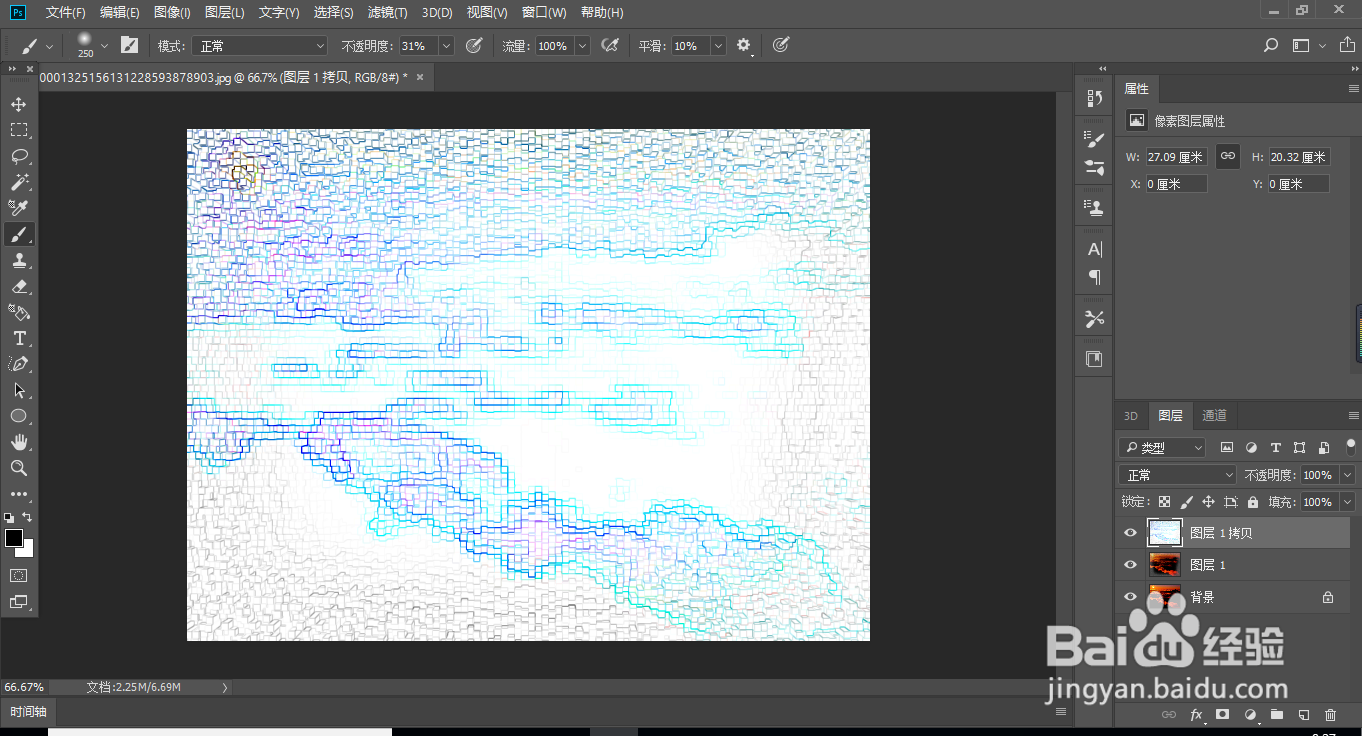
Task: Swap foreground and background colors
Action: click(28, 517)
